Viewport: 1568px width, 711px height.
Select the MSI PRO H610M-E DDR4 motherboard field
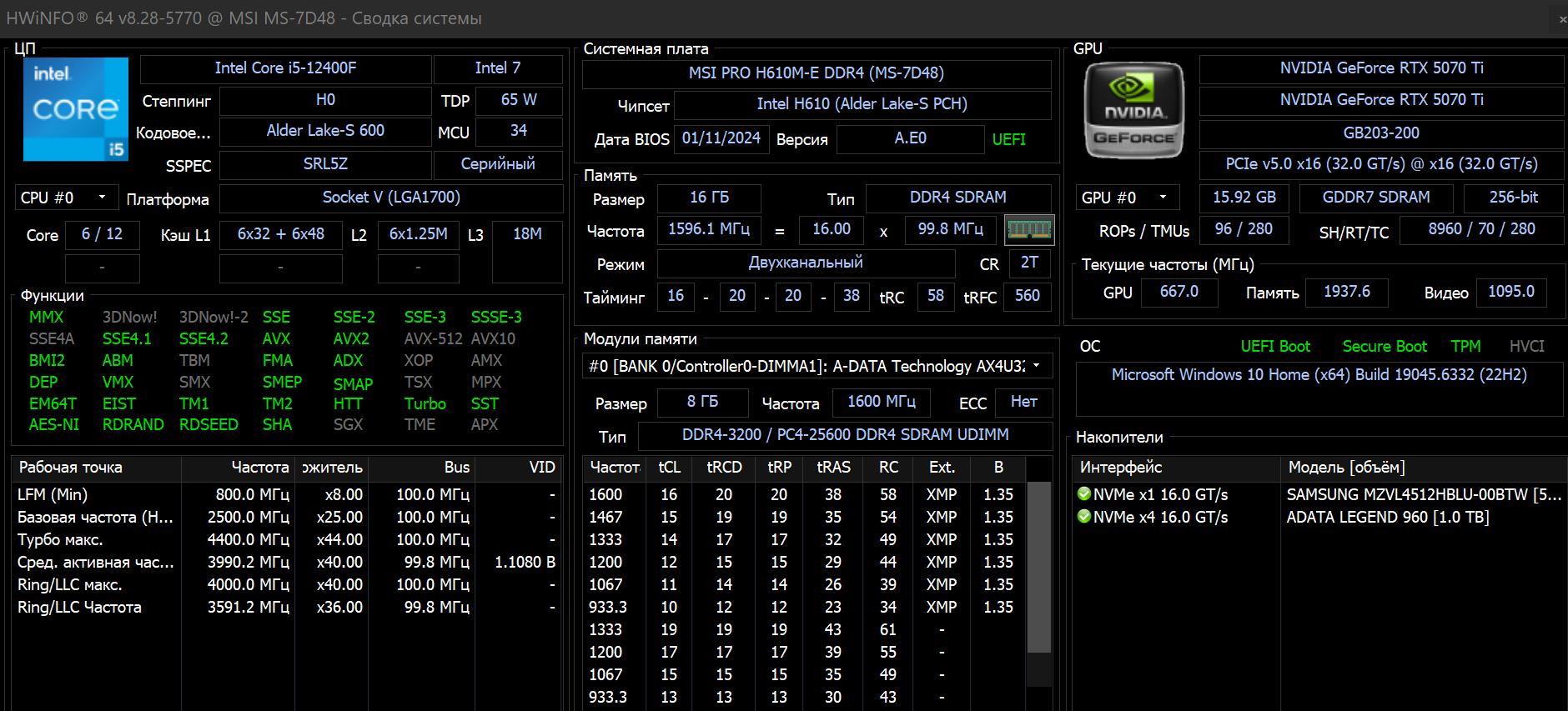(x=817, y=73)
